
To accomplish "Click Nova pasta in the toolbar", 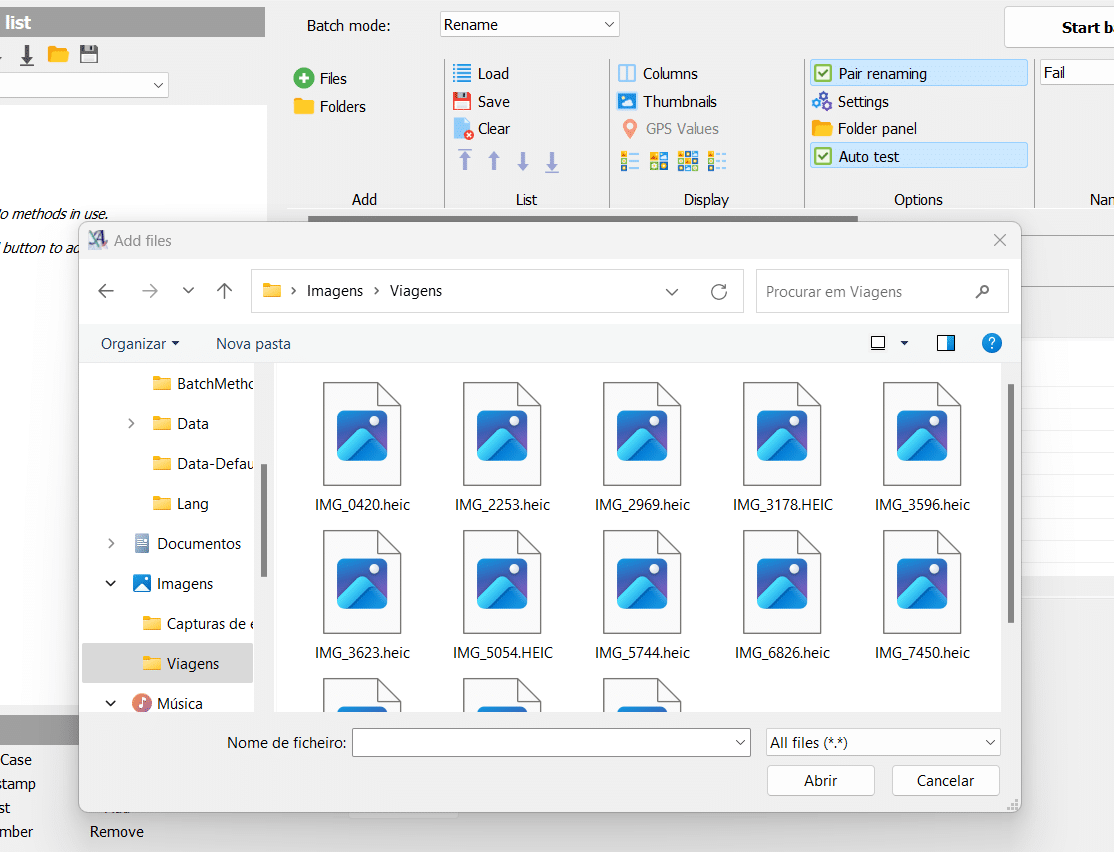I will coord(253,343).
